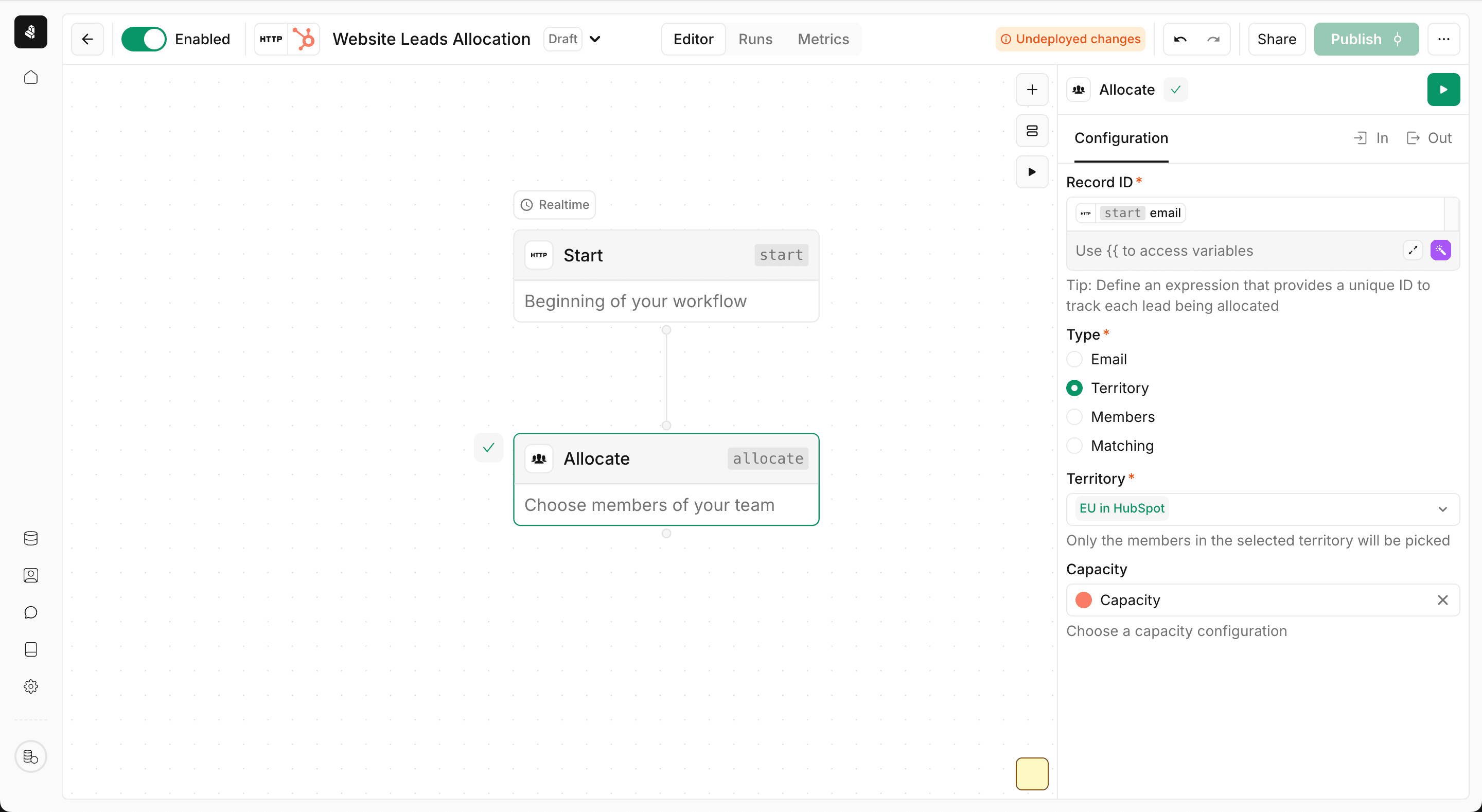Click the Start node HTTP icon

click(x=538, y=255)
